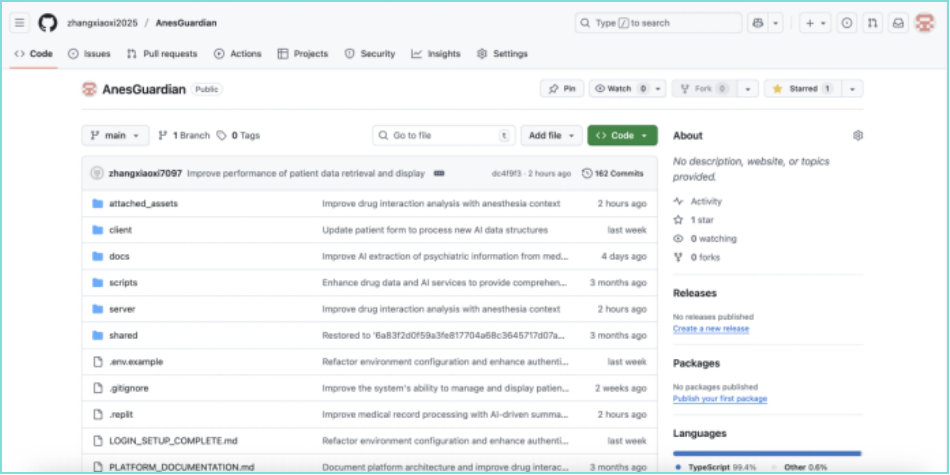The image size is (950, 475).
Task: Expand the green Code dropdown
Action: (622, 135)
